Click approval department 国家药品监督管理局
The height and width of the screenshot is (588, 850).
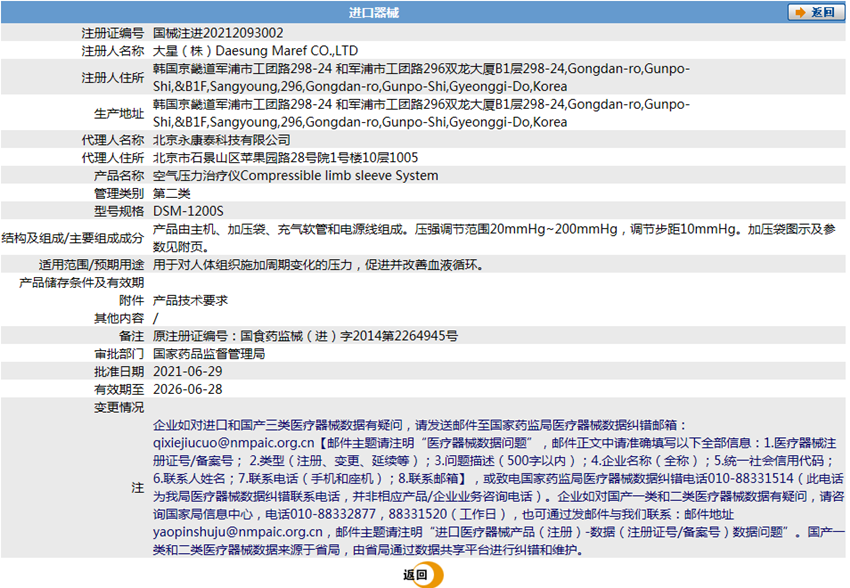pyautogui.click(x=209, y=354)
